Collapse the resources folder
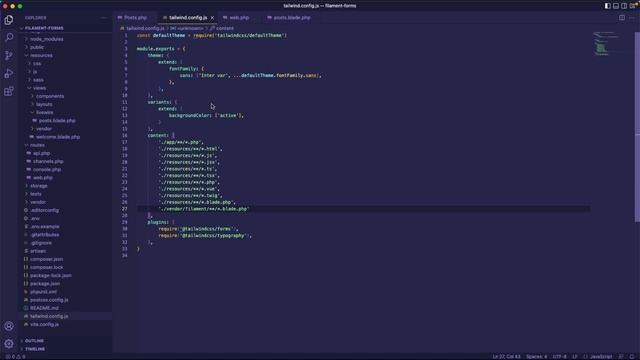The height and width of the screenshot is (360, 640). coord(41,56)
